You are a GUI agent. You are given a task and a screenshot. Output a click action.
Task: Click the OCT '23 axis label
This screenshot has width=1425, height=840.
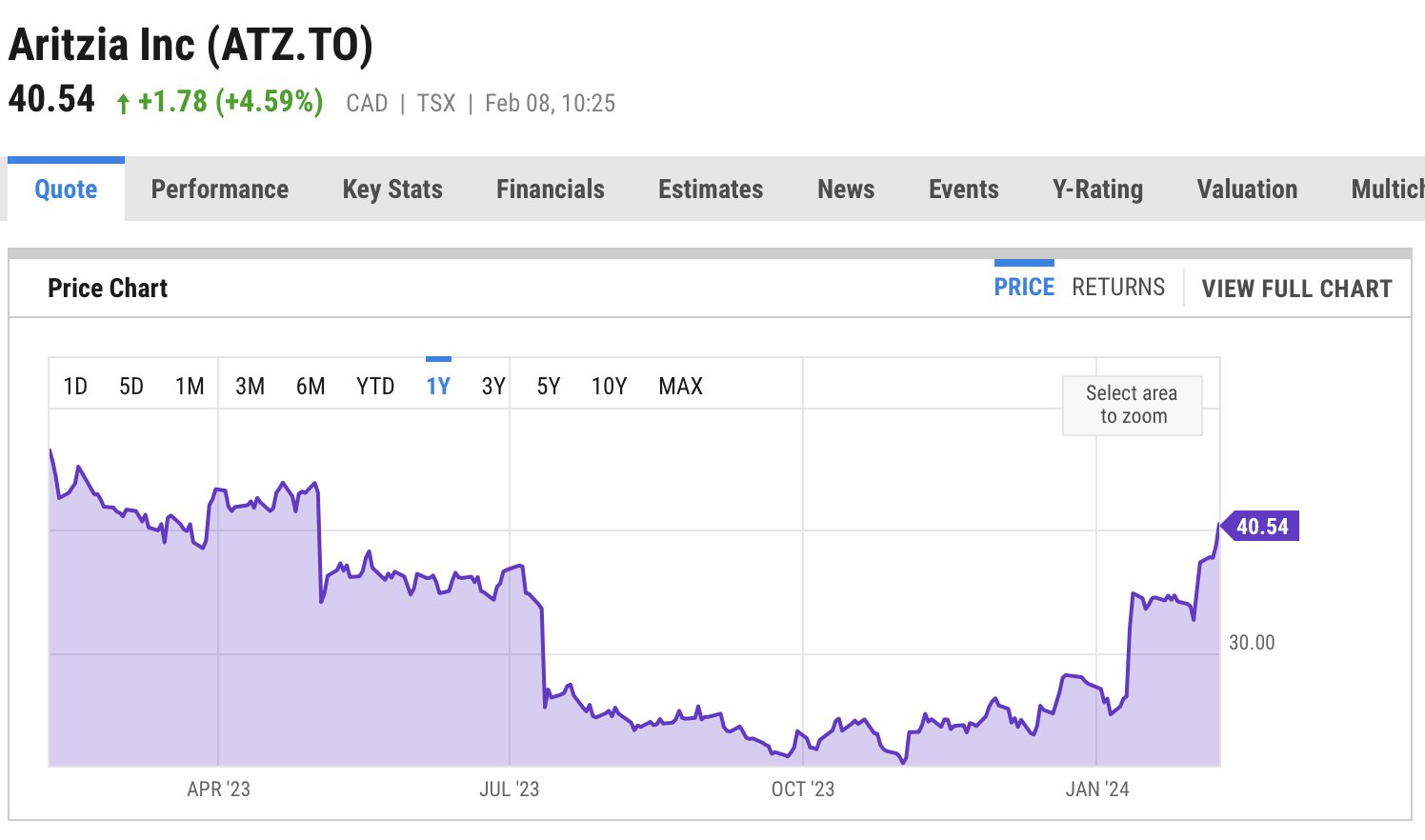803,790
